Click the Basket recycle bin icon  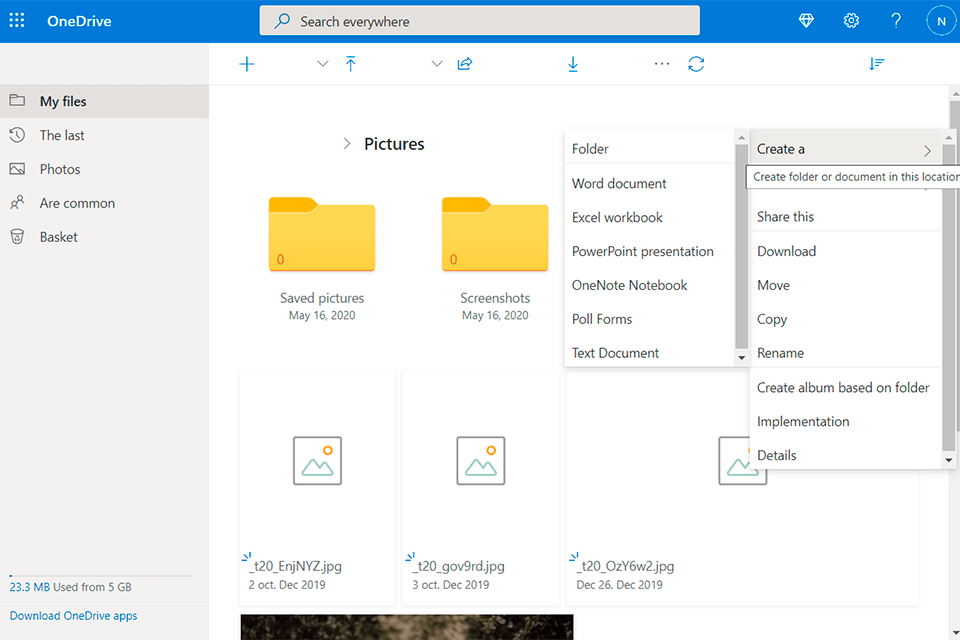tap(17, 236)
